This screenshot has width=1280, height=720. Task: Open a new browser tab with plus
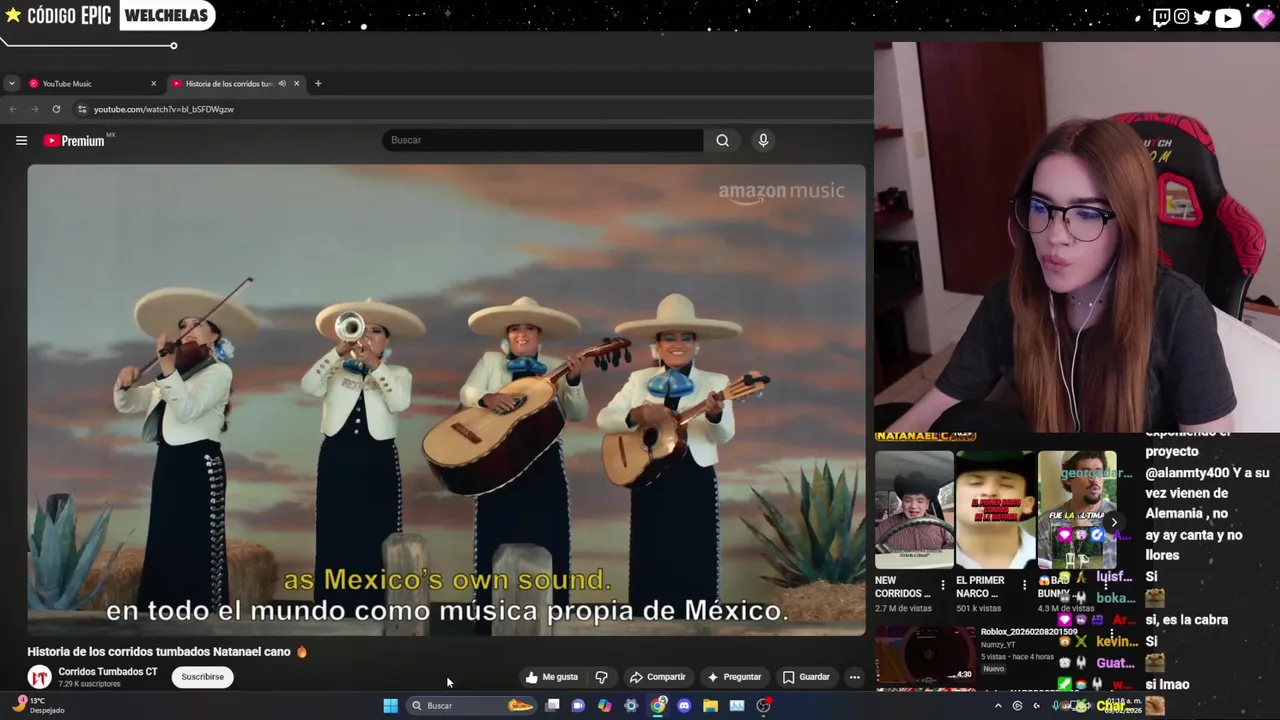pyautogui.click(x=318, y=84)
